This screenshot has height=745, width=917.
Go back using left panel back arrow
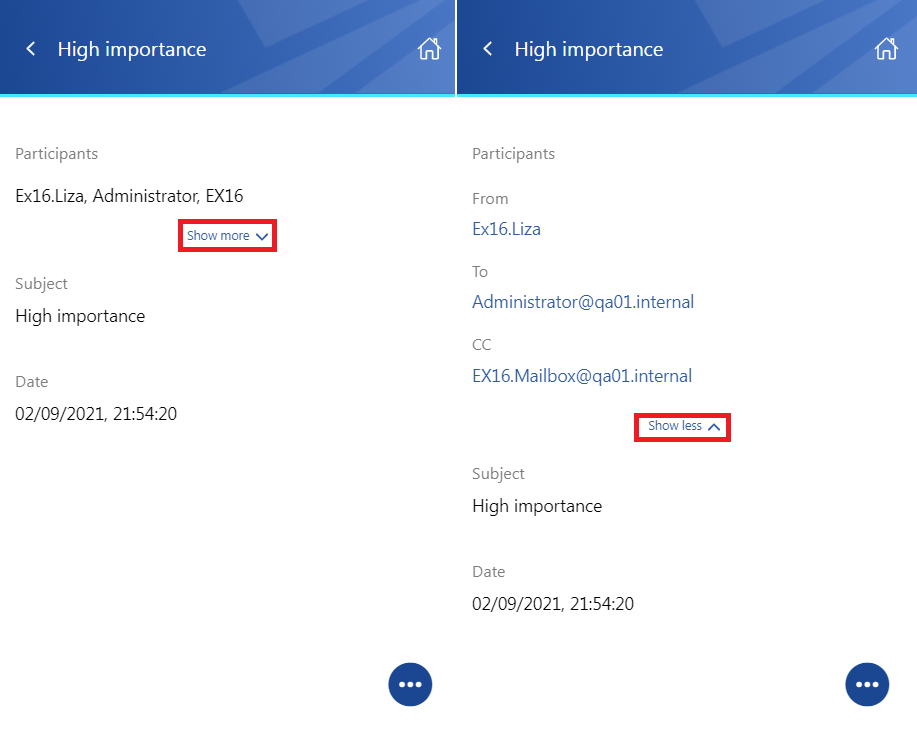point(31,49)
